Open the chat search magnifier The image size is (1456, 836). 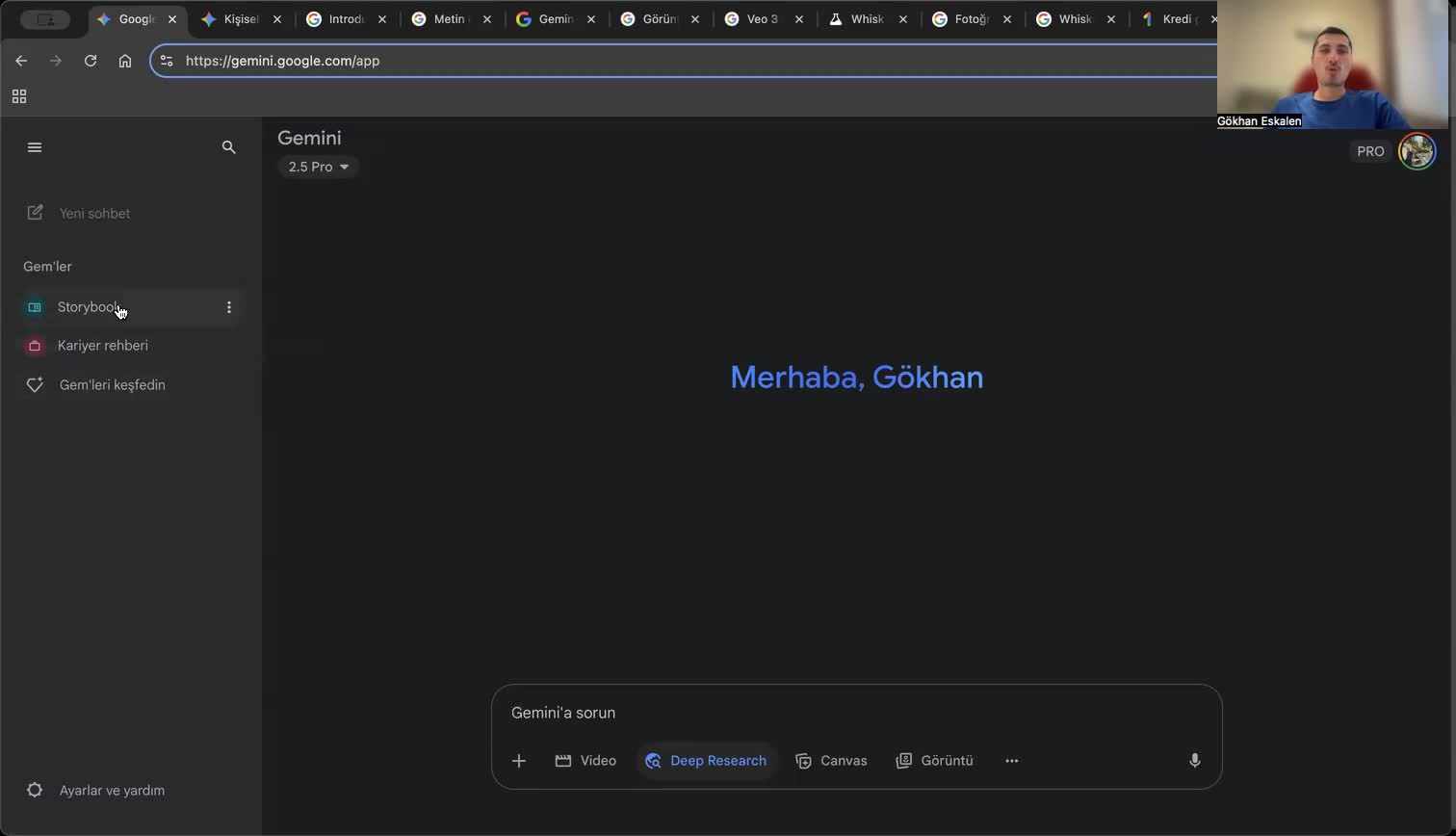pyautogui.click(x=228, y=147)
